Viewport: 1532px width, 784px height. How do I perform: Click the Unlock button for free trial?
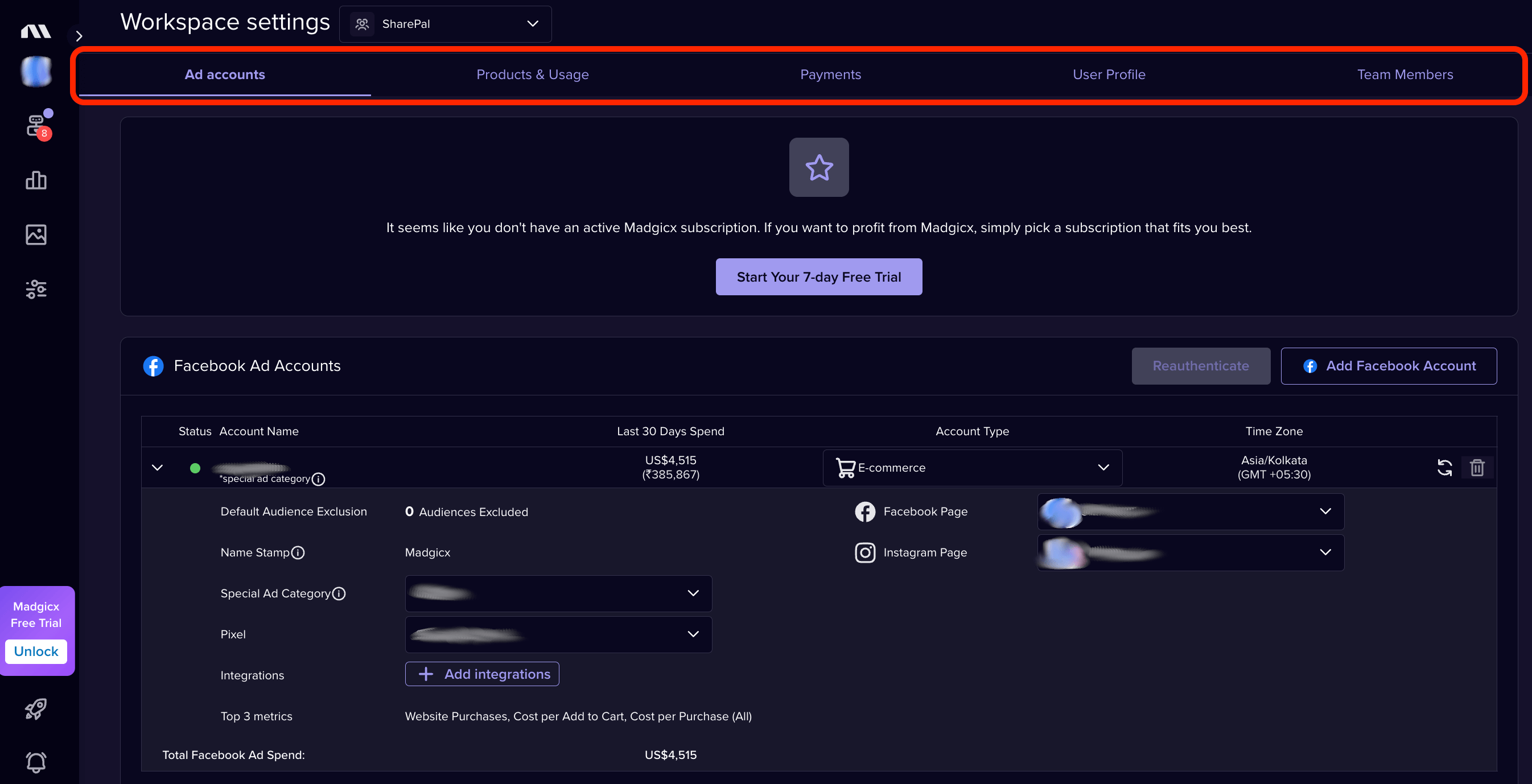click(36, 651)
